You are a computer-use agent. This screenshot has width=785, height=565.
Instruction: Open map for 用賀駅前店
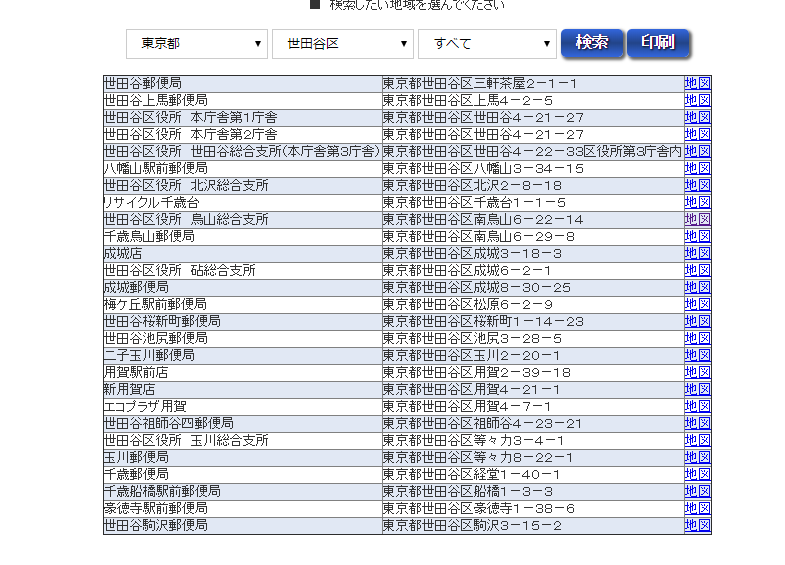tap(697, 372)
